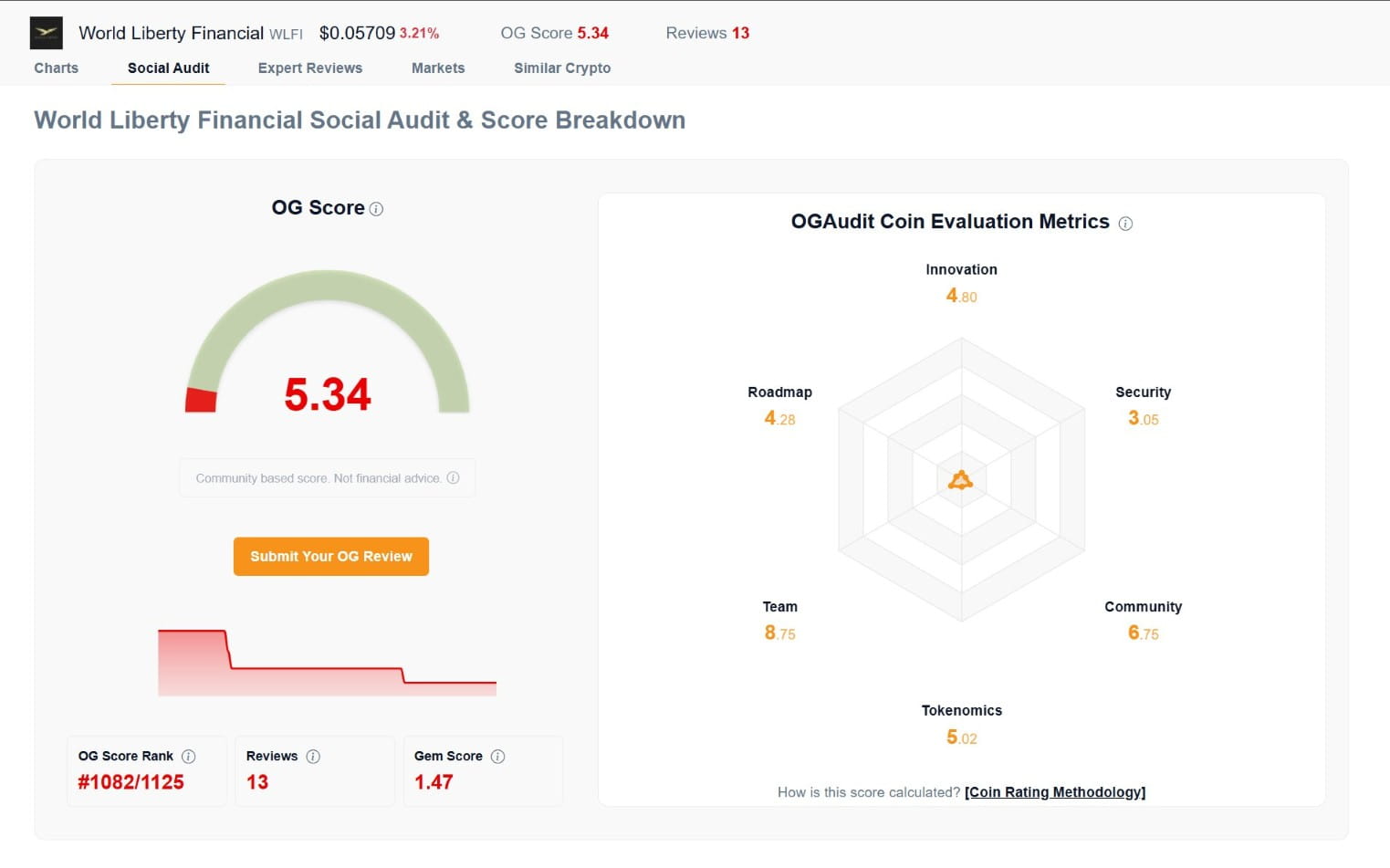The image size is (1390, 868).
Task: Click Reviews 13 in the header
Action: [x=707, y=34]
